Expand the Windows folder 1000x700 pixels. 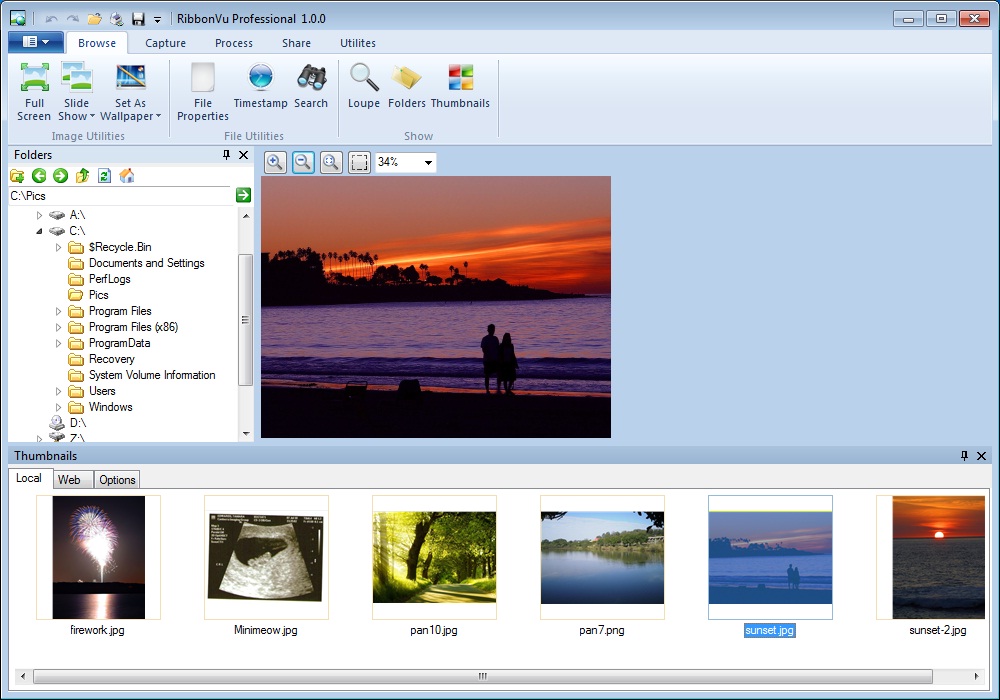(59, 407)
